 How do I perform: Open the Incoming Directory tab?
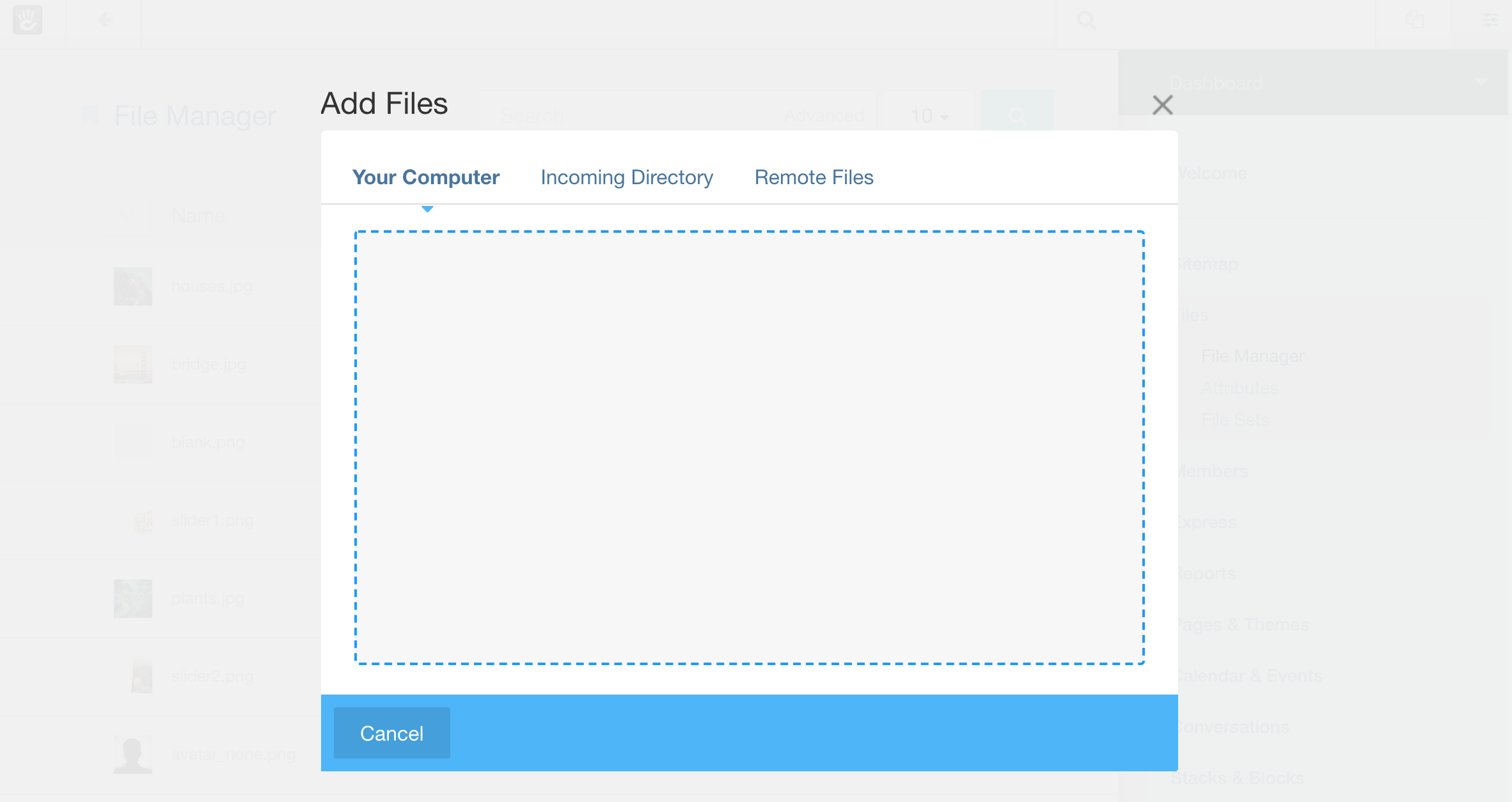point(627,177)
